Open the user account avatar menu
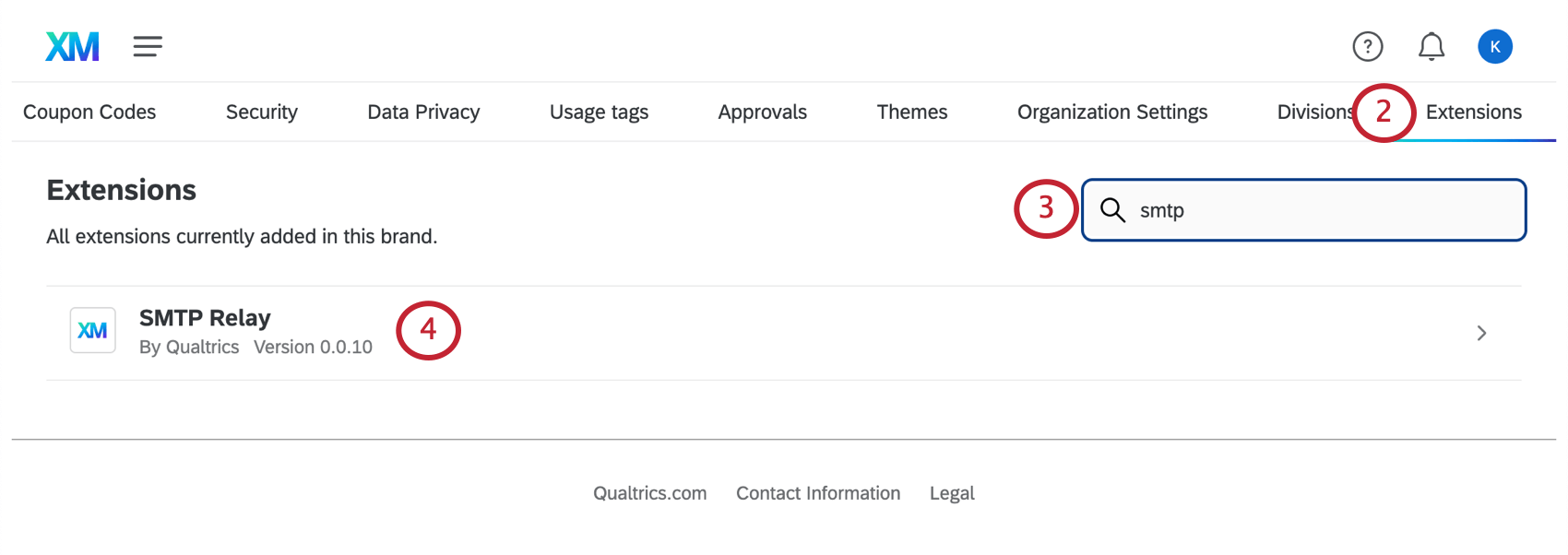The width and height of the screenshot is (1568, 555). click(x=1495, y=46)
